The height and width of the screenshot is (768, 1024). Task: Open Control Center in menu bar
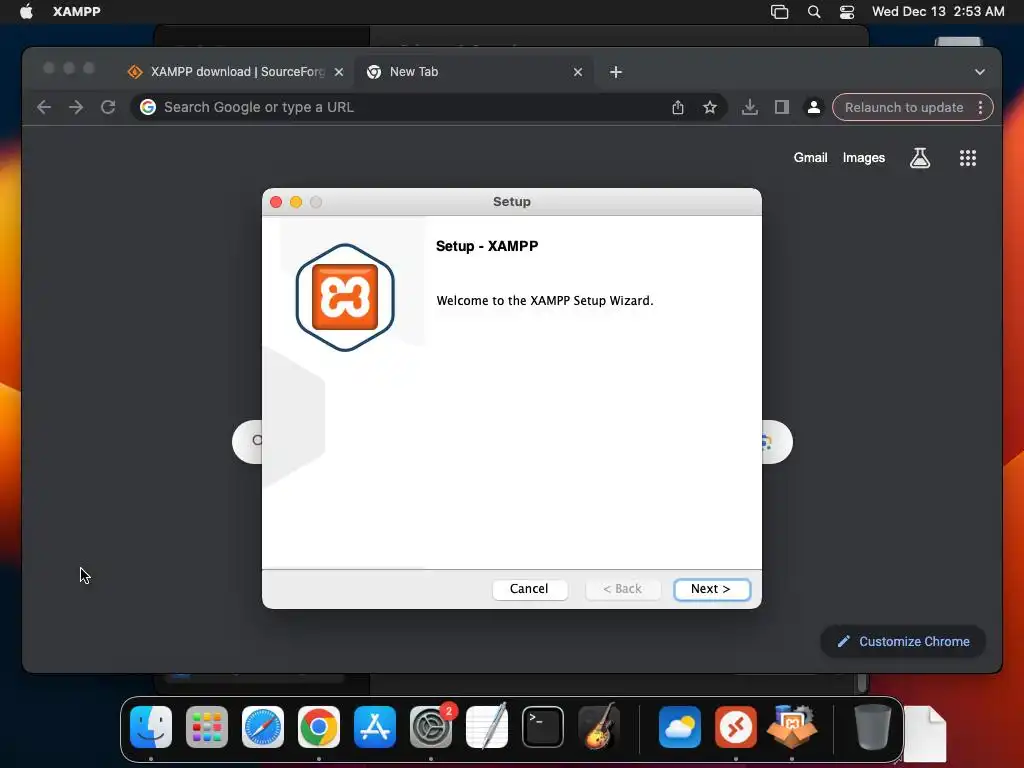tap(847, 11)
